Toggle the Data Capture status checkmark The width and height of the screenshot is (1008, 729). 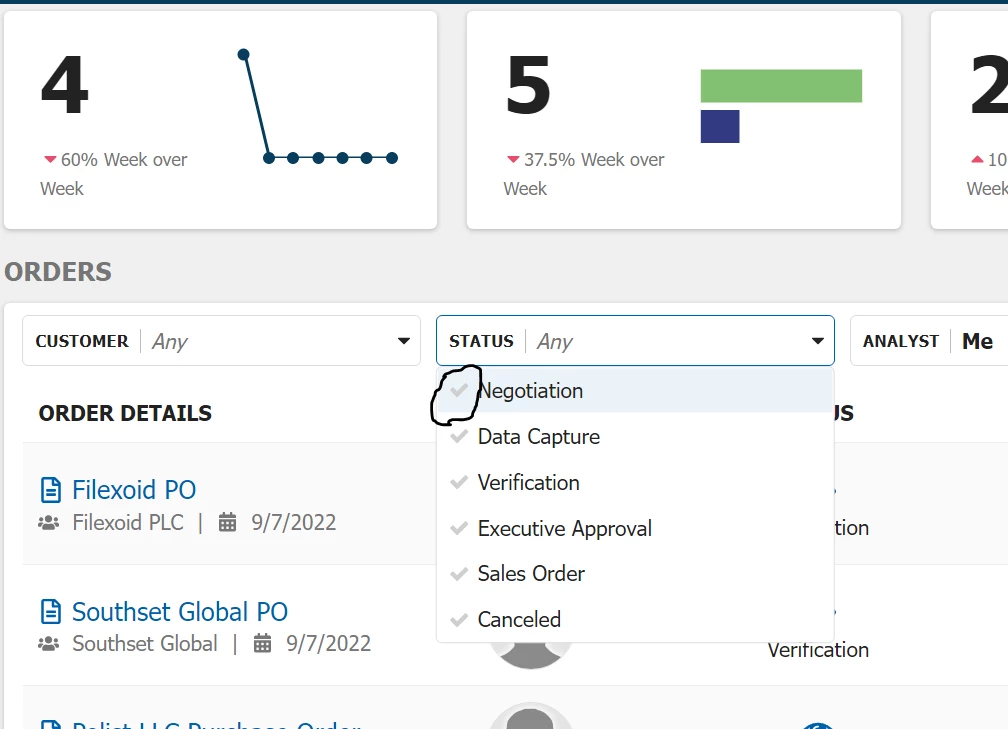459,436
